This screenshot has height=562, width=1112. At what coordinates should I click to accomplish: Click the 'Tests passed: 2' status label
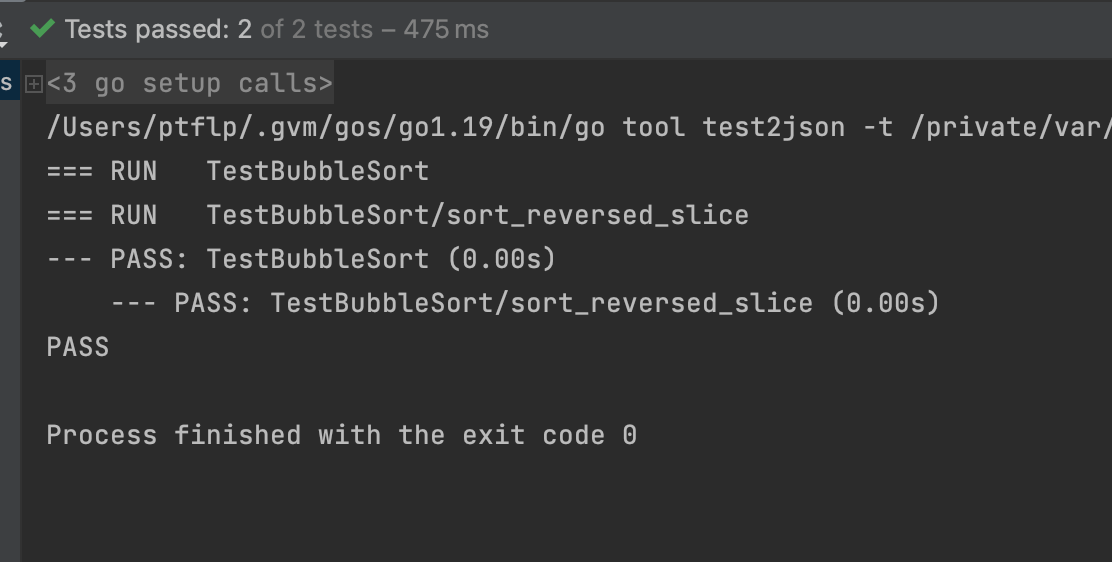click(x=158, y=30)
